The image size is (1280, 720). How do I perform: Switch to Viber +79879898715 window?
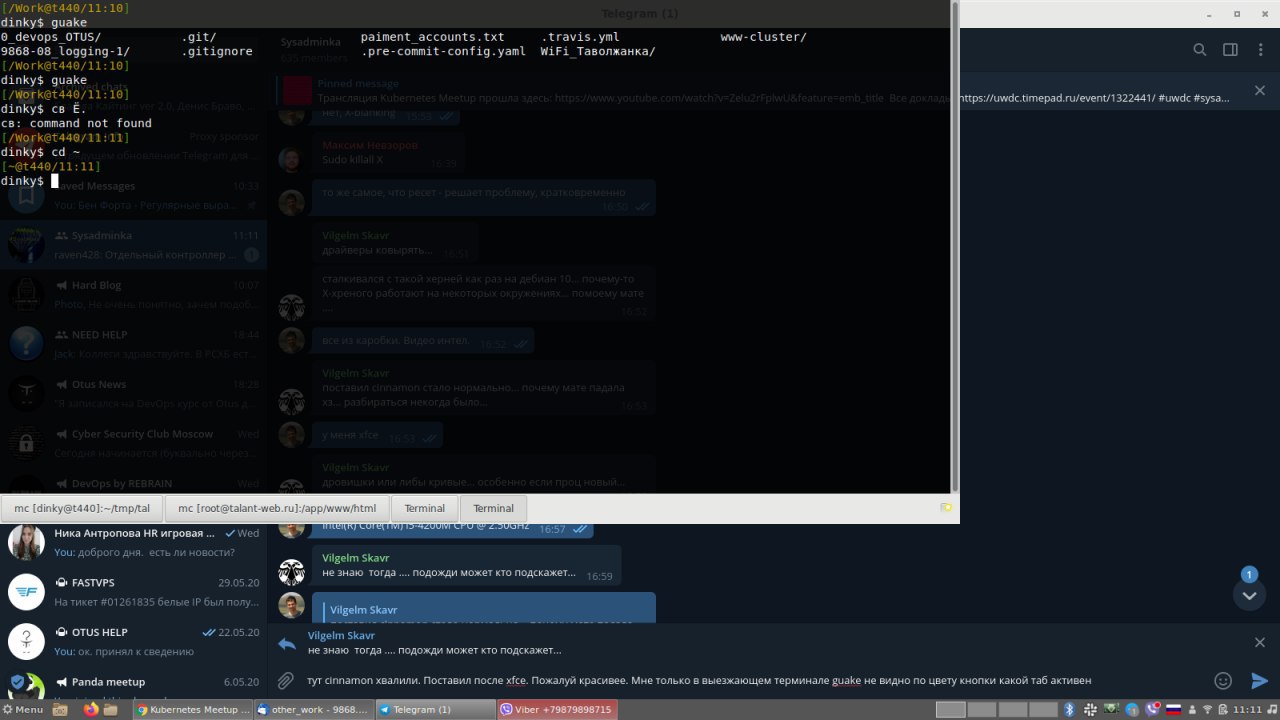[556, 709]
